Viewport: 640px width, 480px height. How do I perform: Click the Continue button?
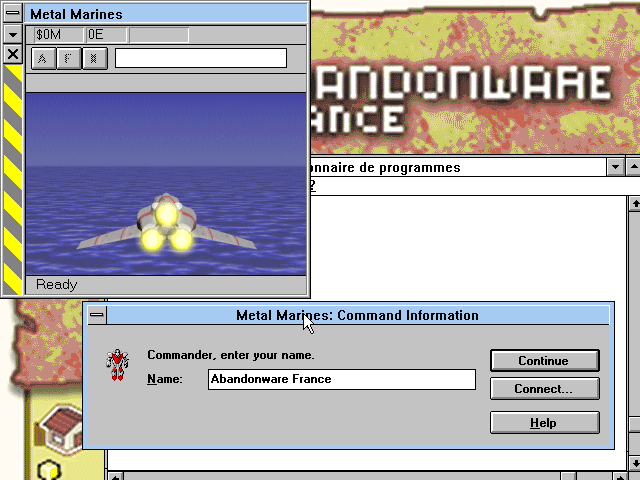(x=544, y=360)
